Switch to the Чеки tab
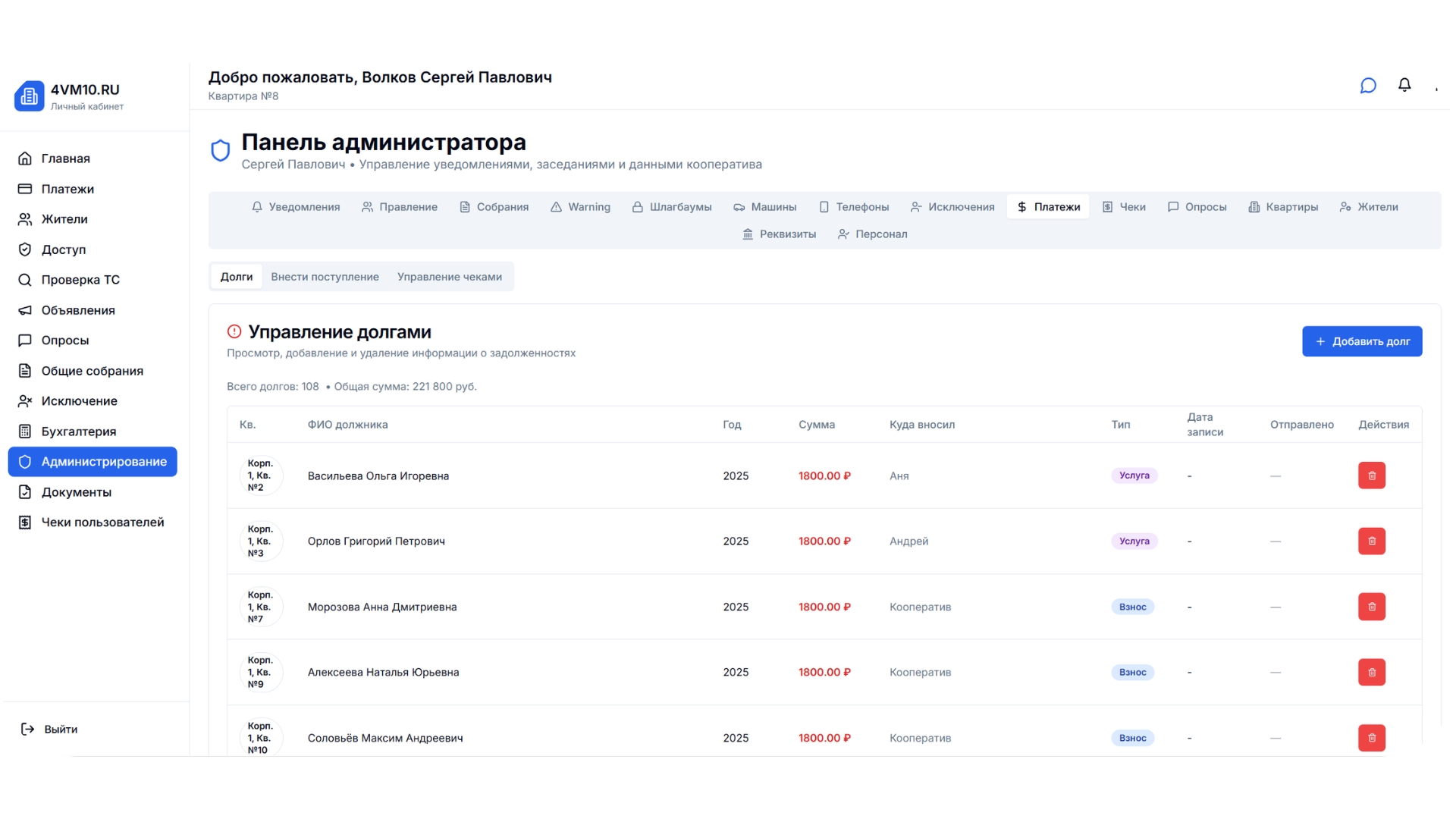The image size is (1456, 819). pyautogui.click(x=1124, y=206)
